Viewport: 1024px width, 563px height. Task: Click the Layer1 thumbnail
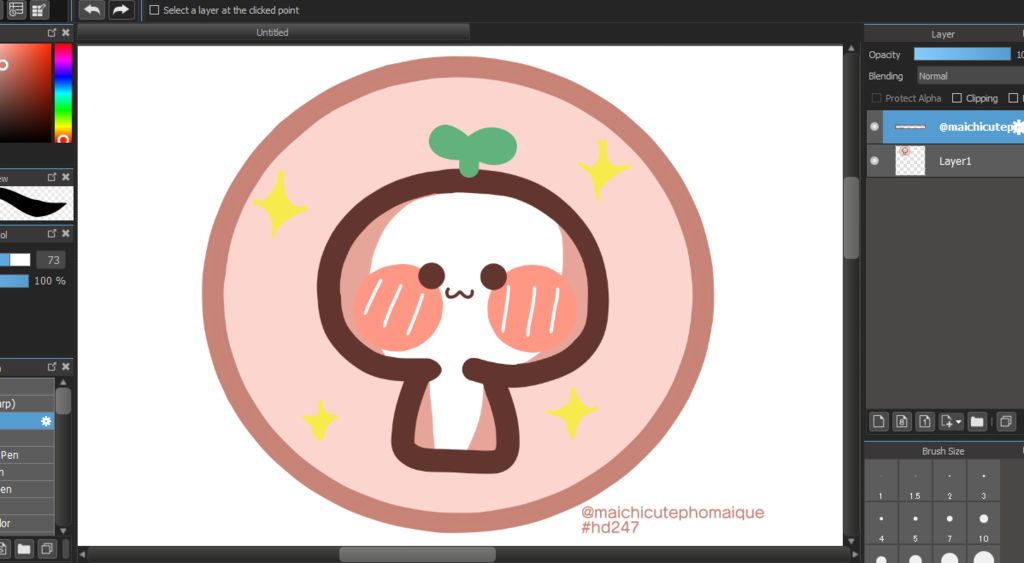pyautogui.click(x=910, y=161)
